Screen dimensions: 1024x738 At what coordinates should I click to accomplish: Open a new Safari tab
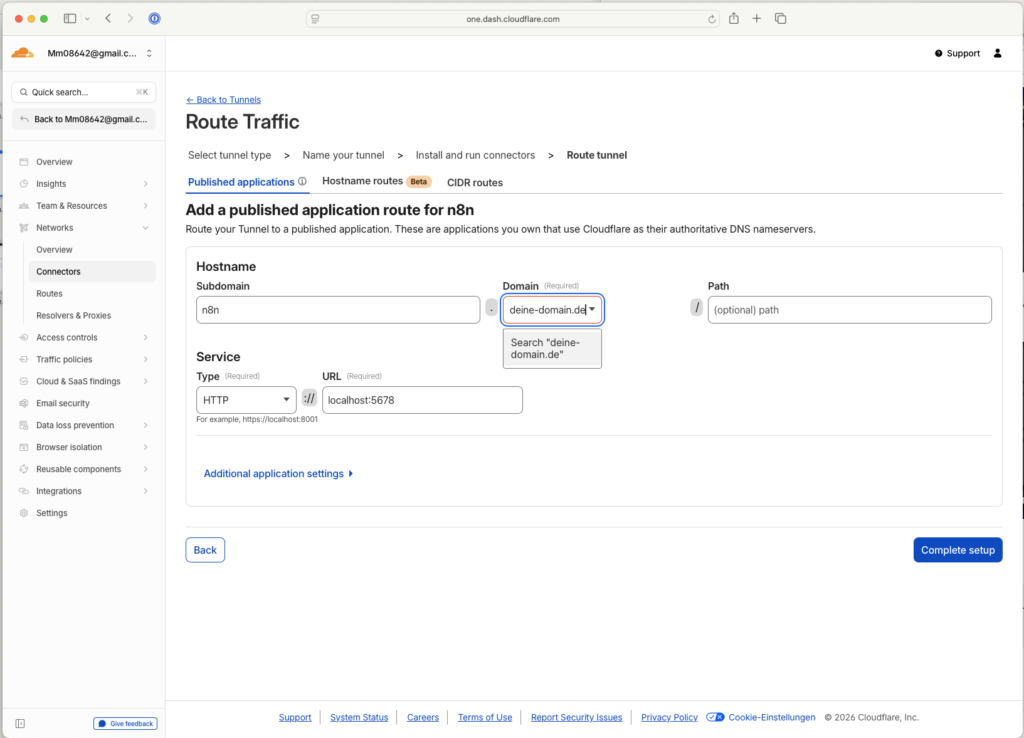click(757, 19)
